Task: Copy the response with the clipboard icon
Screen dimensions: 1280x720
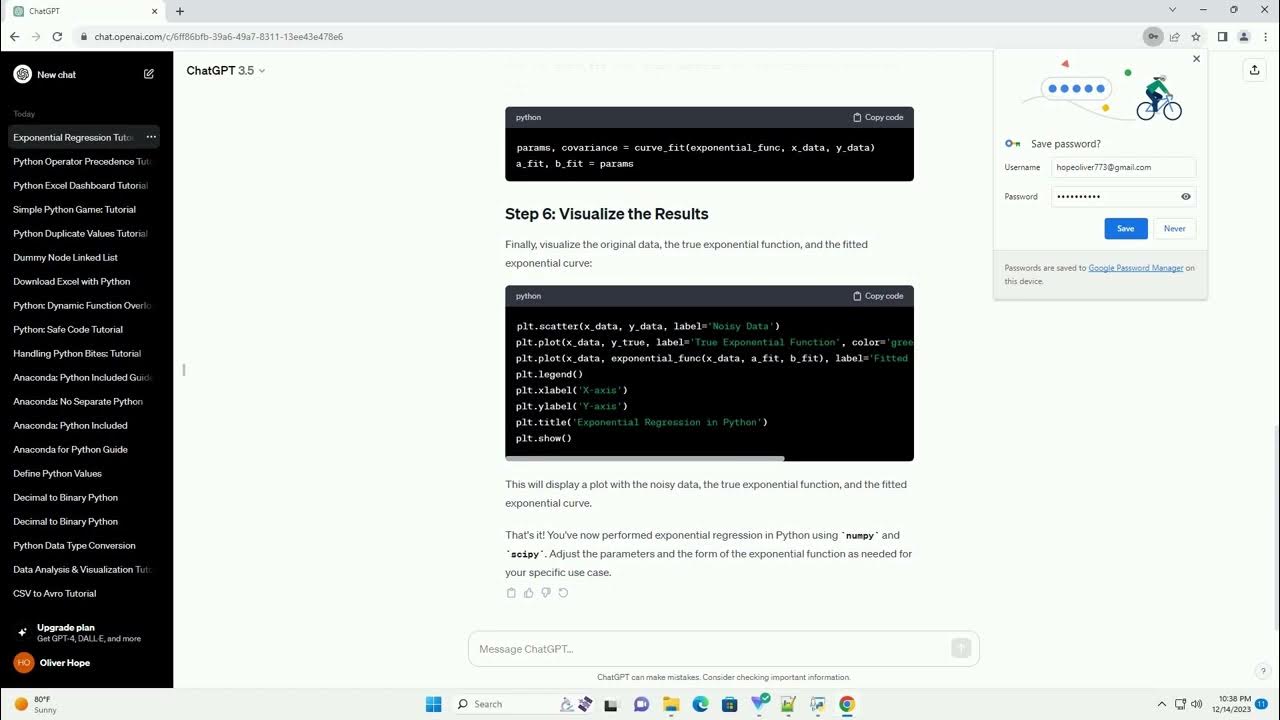Action: coord(511,593)
